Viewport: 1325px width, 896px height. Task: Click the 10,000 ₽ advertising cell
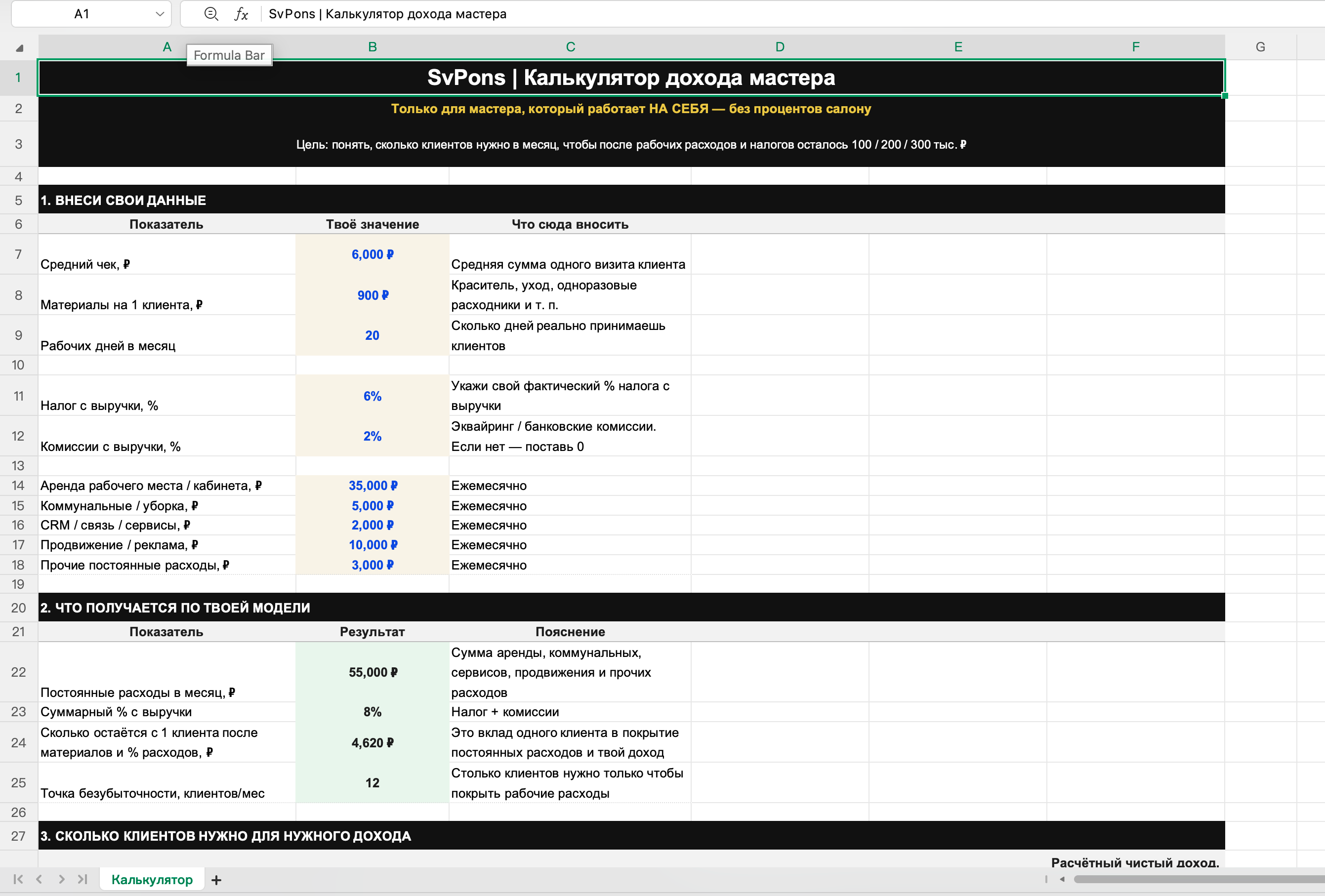[373, 545]
